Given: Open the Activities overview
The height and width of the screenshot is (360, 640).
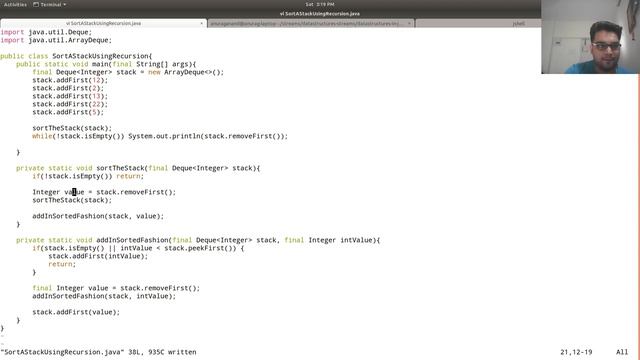Looking at the screenshot, I should [15, 4].
